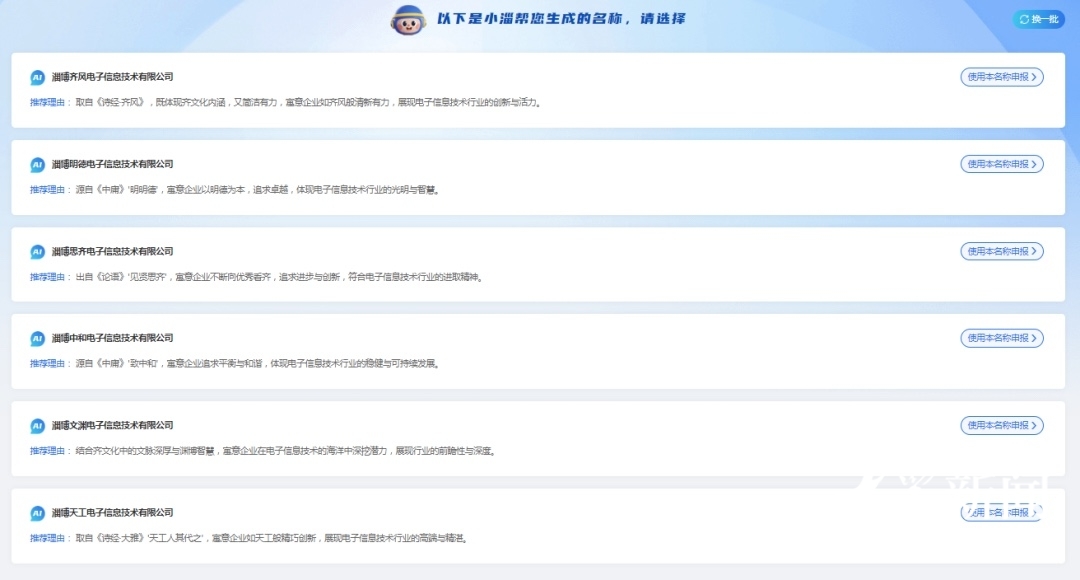Click 换一批 to refresh the names
Image resolution: width=1080 pixels, height=580 pixels.
coord(1038,19)
